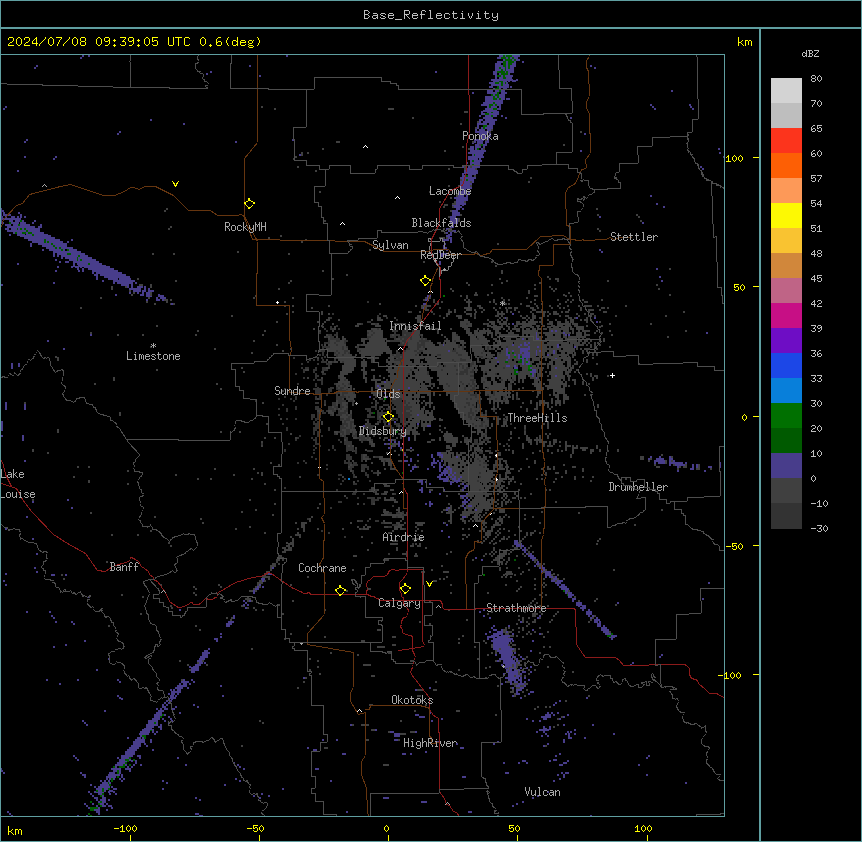
Task: Click the Base_Reflectivity title
Action: coord(431,15)
